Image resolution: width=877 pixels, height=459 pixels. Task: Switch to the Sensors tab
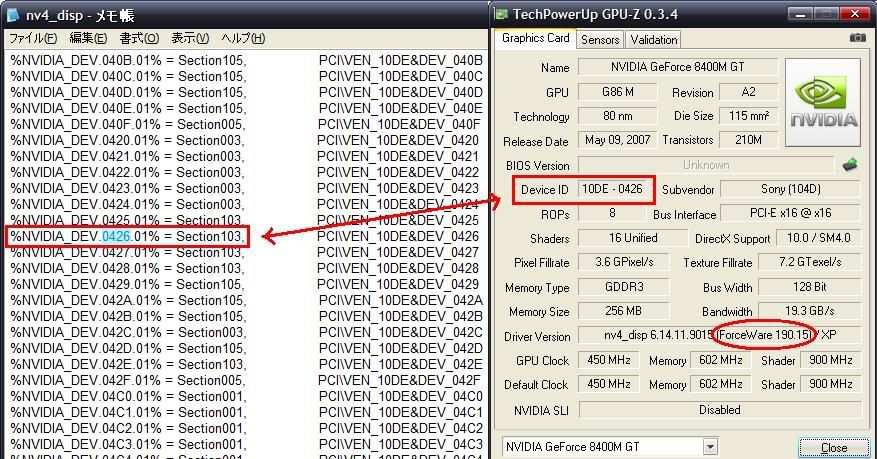tap(600, 40)
